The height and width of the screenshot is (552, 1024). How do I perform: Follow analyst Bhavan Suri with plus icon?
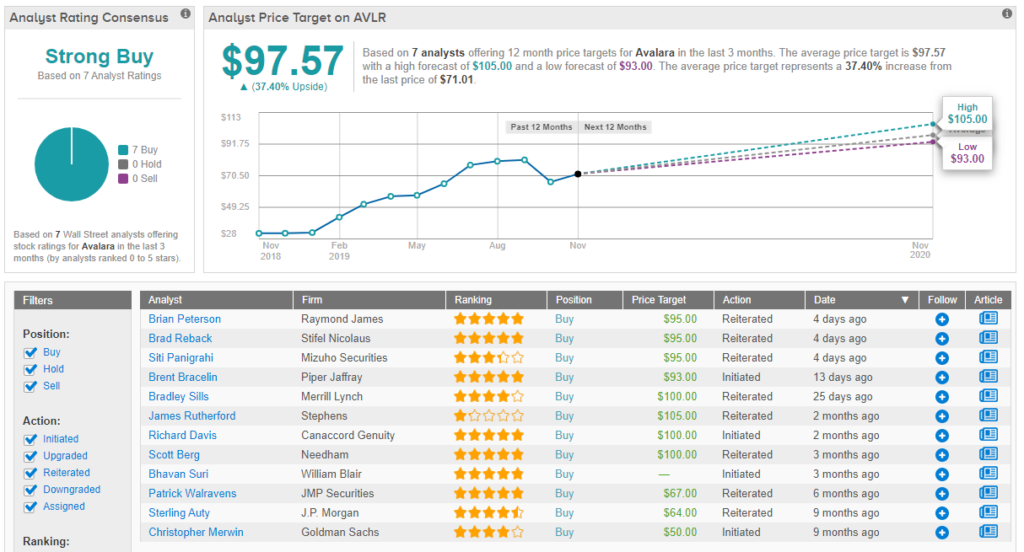point(942,474)
